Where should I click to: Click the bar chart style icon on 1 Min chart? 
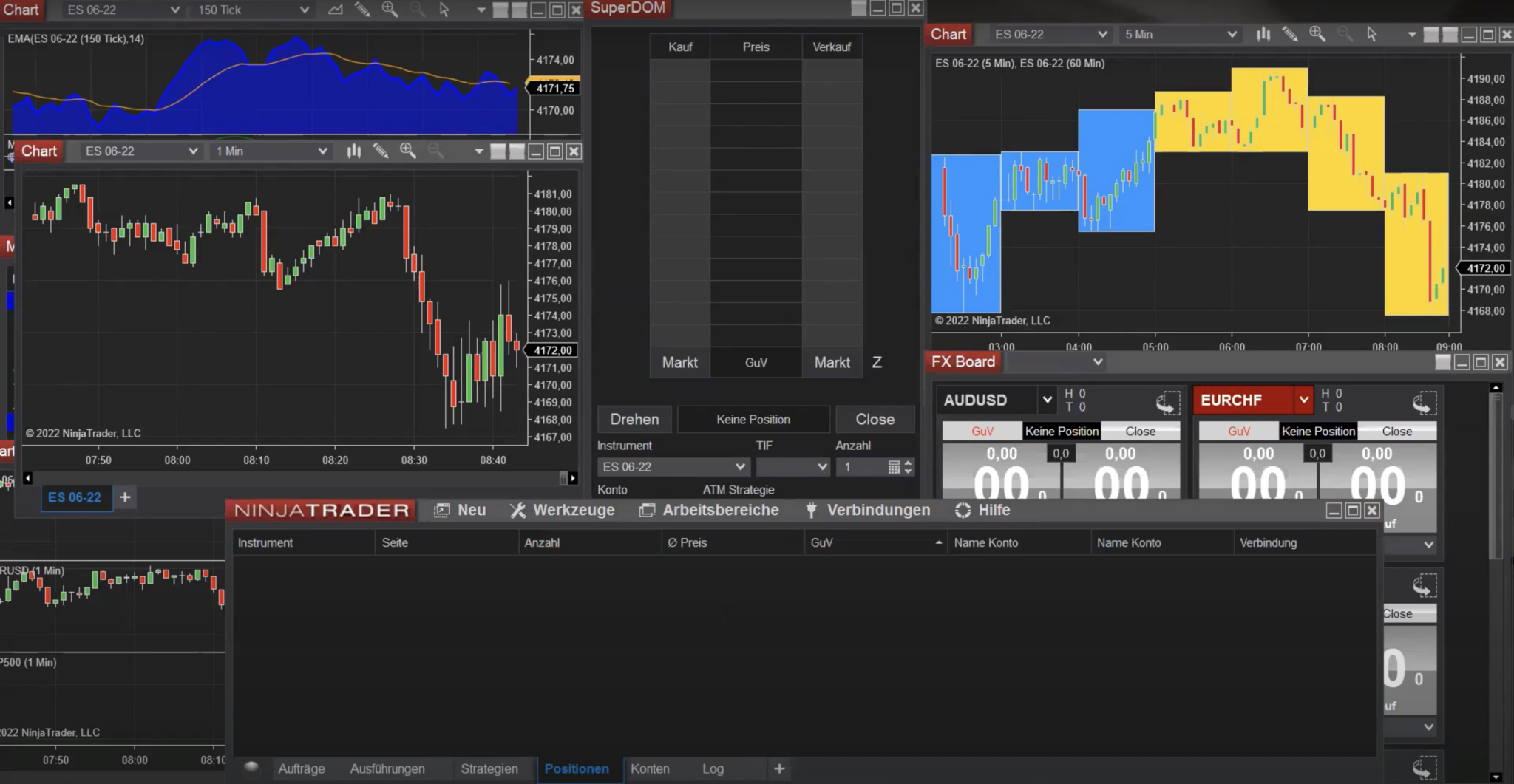point(354,151)
